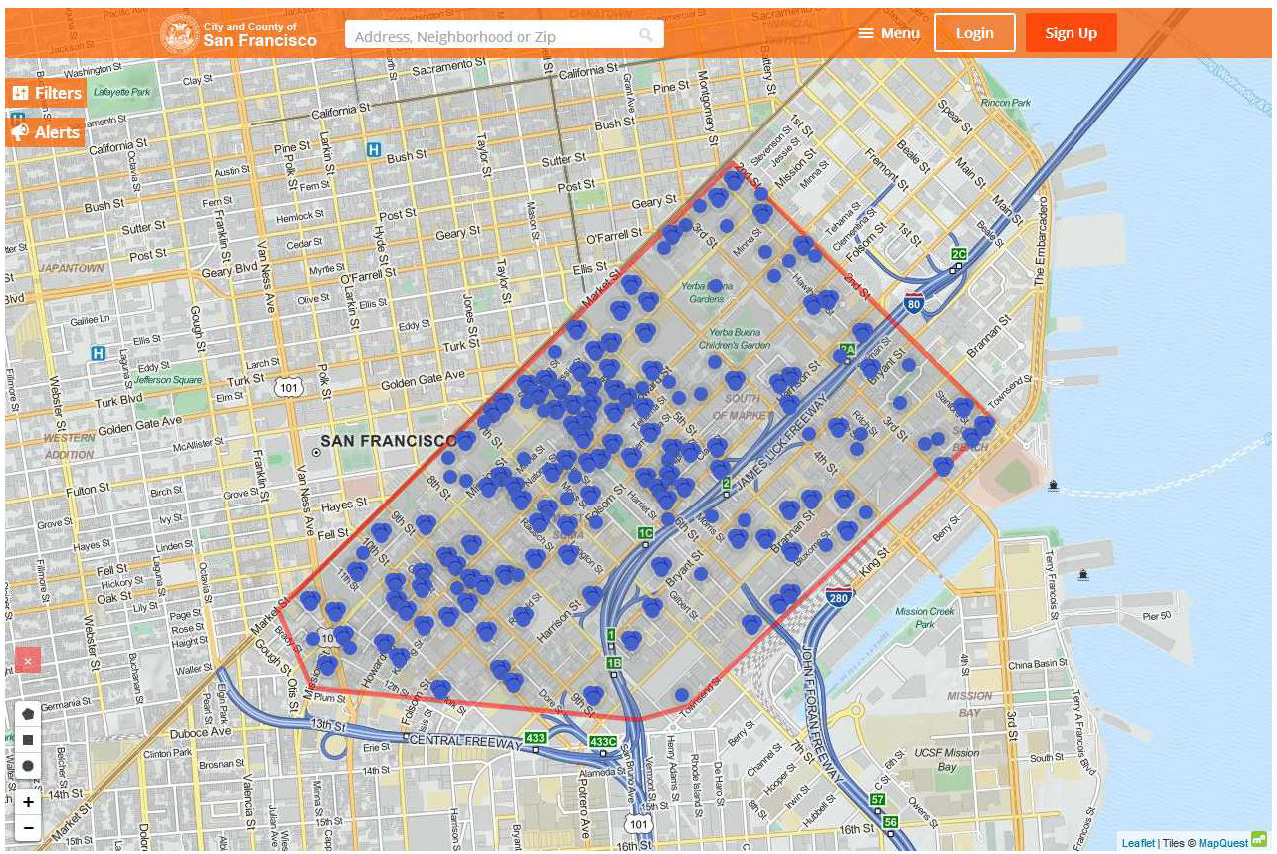1277x854 pixels.
Task: Click the search magnifier icon
Action: point(647,35)
